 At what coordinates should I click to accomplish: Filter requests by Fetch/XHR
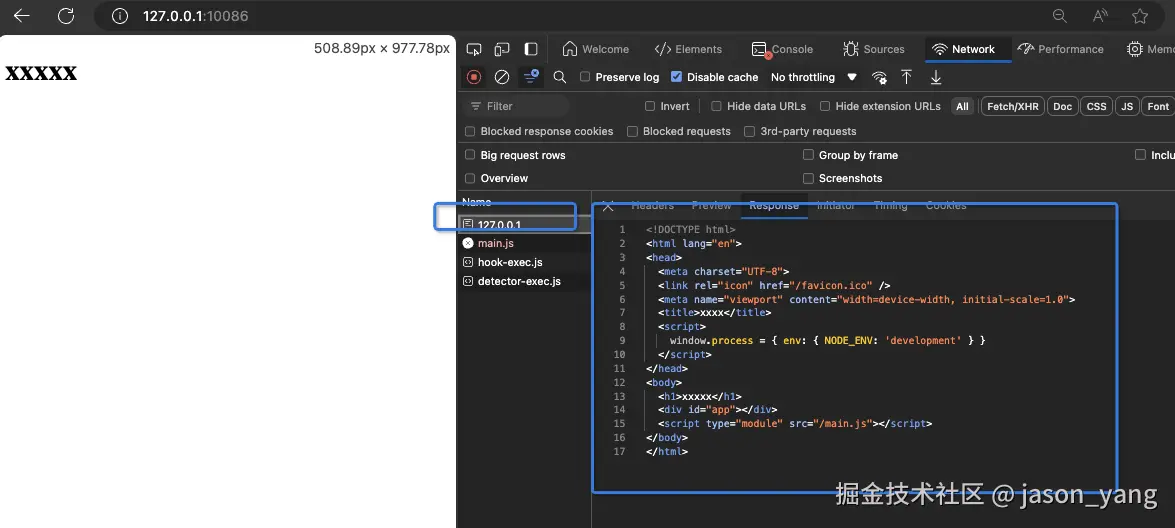click(x=1013, y=106)
